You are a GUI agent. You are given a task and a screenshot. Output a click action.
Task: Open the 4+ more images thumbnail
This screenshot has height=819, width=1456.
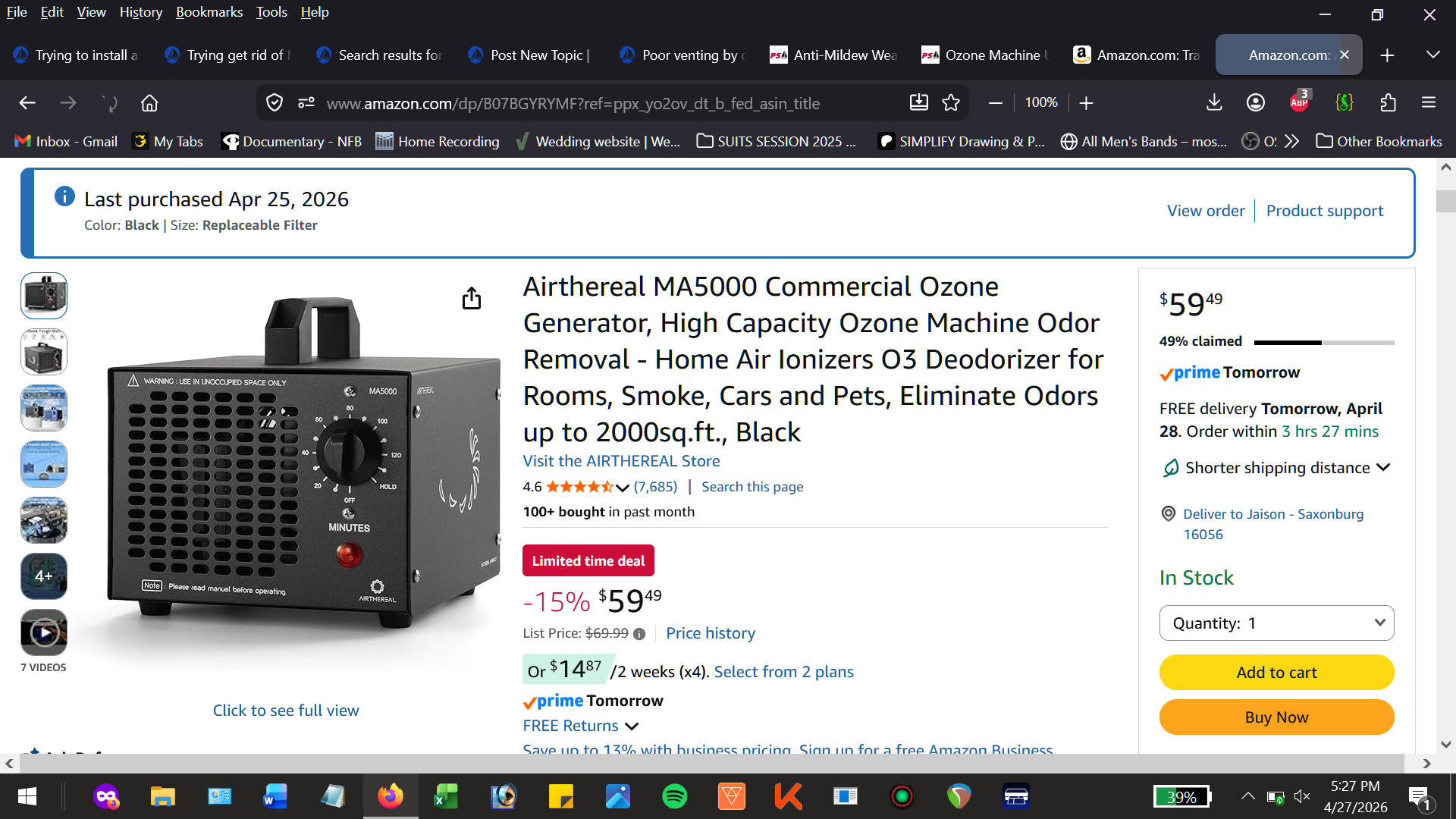click(44, 576)
